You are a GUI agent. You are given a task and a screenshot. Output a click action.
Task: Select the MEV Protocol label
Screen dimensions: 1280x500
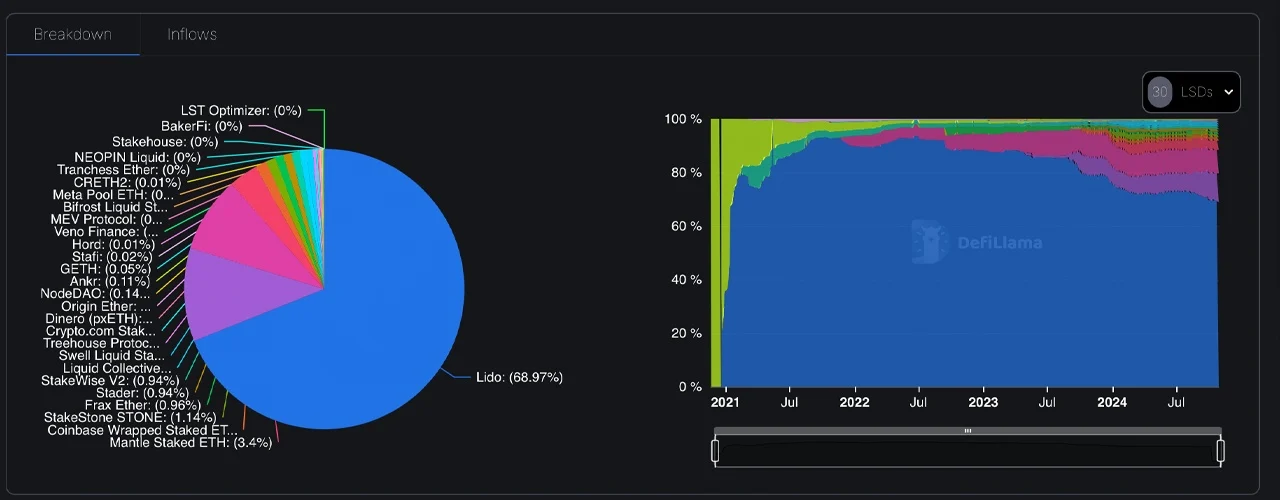pos(106,219)
